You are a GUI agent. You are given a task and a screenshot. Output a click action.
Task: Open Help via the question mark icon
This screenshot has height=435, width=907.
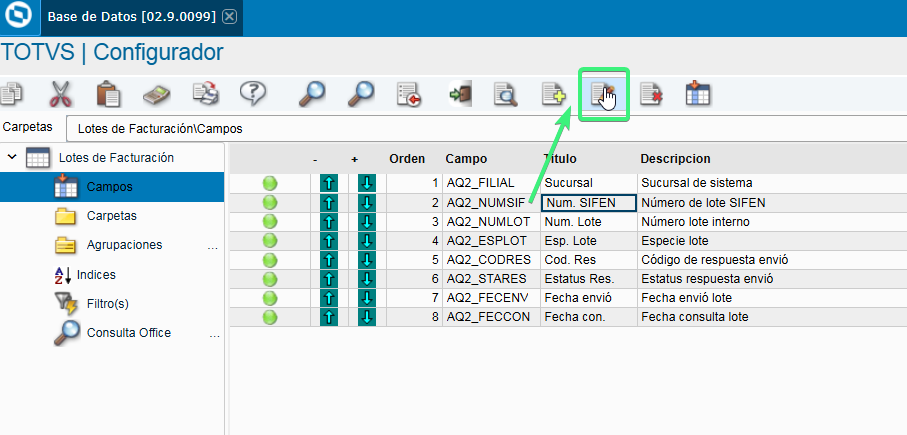[x=253, y=94]
